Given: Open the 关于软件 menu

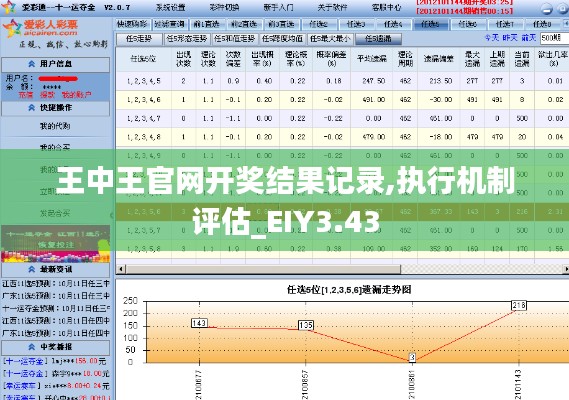Looking at the screenshot, I should (332, 7).
